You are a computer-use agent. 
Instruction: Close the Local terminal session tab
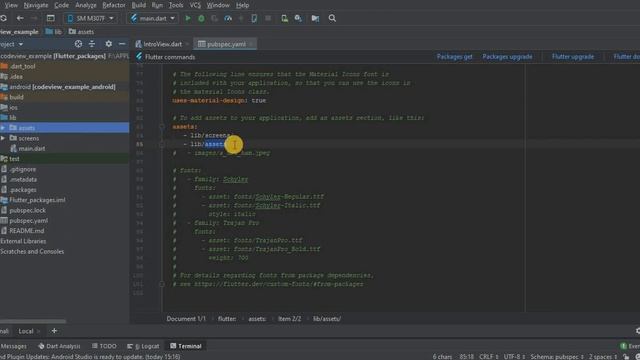[39, 331]
